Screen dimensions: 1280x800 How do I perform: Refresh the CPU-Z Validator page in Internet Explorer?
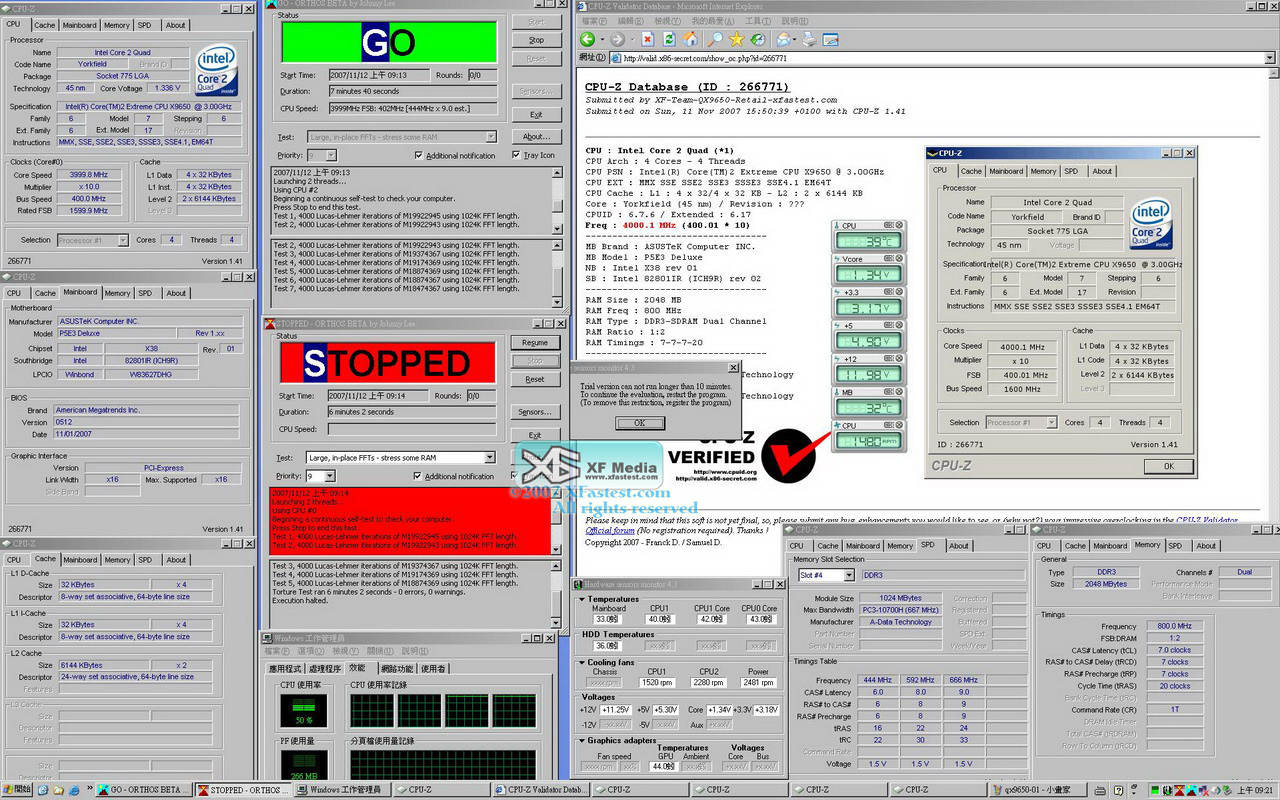[x=669, y=39]
